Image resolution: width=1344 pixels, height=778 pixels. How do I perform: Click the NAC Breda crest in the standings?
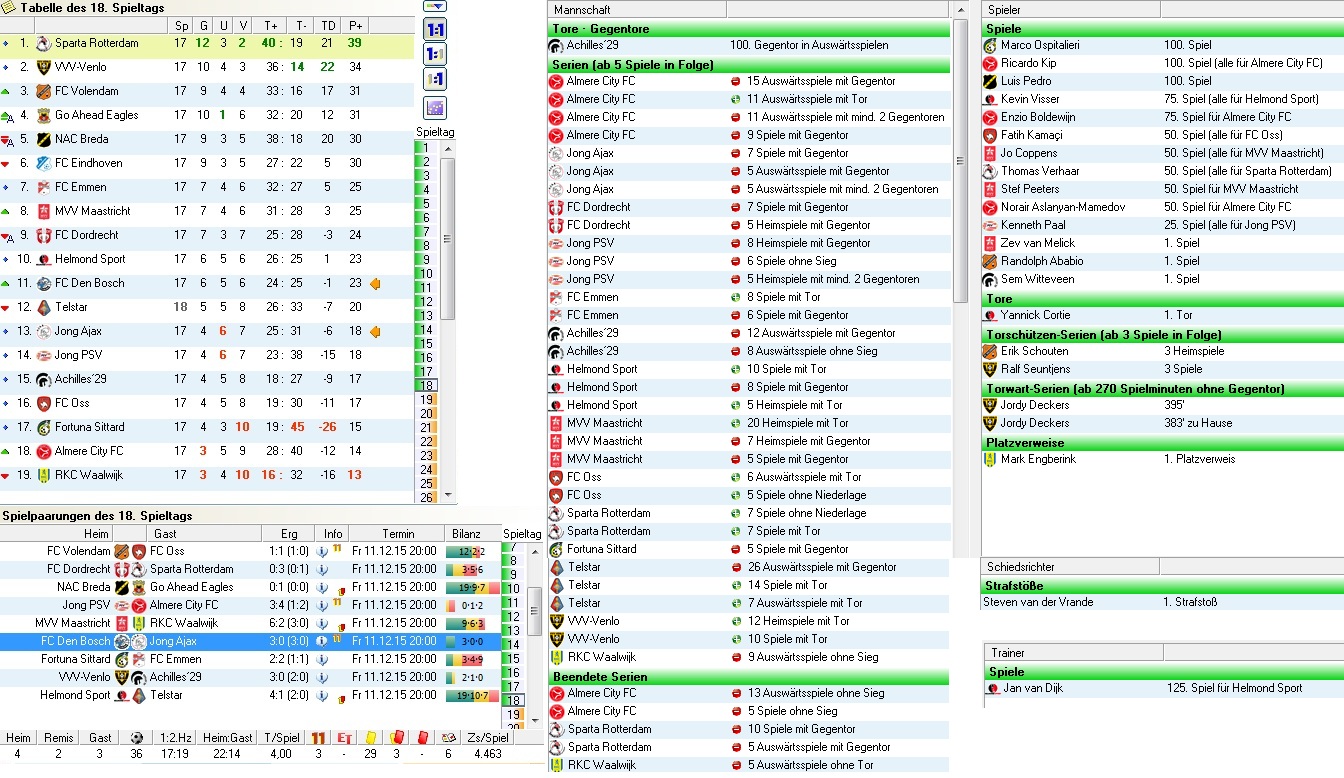(43, 140)
